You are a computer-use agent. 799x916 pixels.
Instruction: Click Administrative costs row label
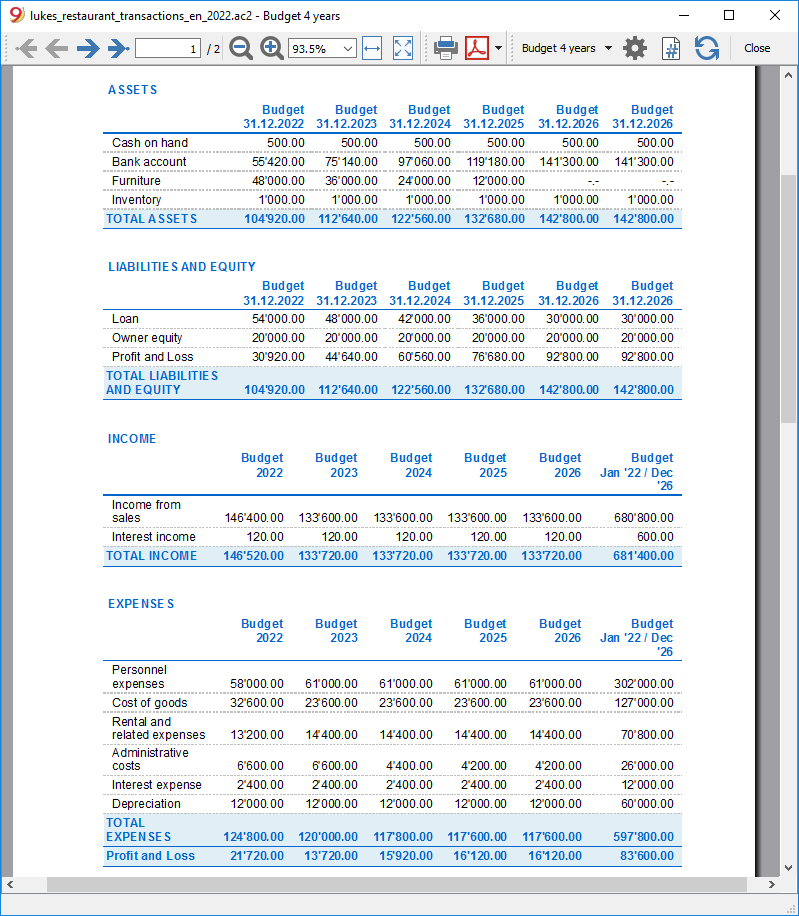coord(150,759)
